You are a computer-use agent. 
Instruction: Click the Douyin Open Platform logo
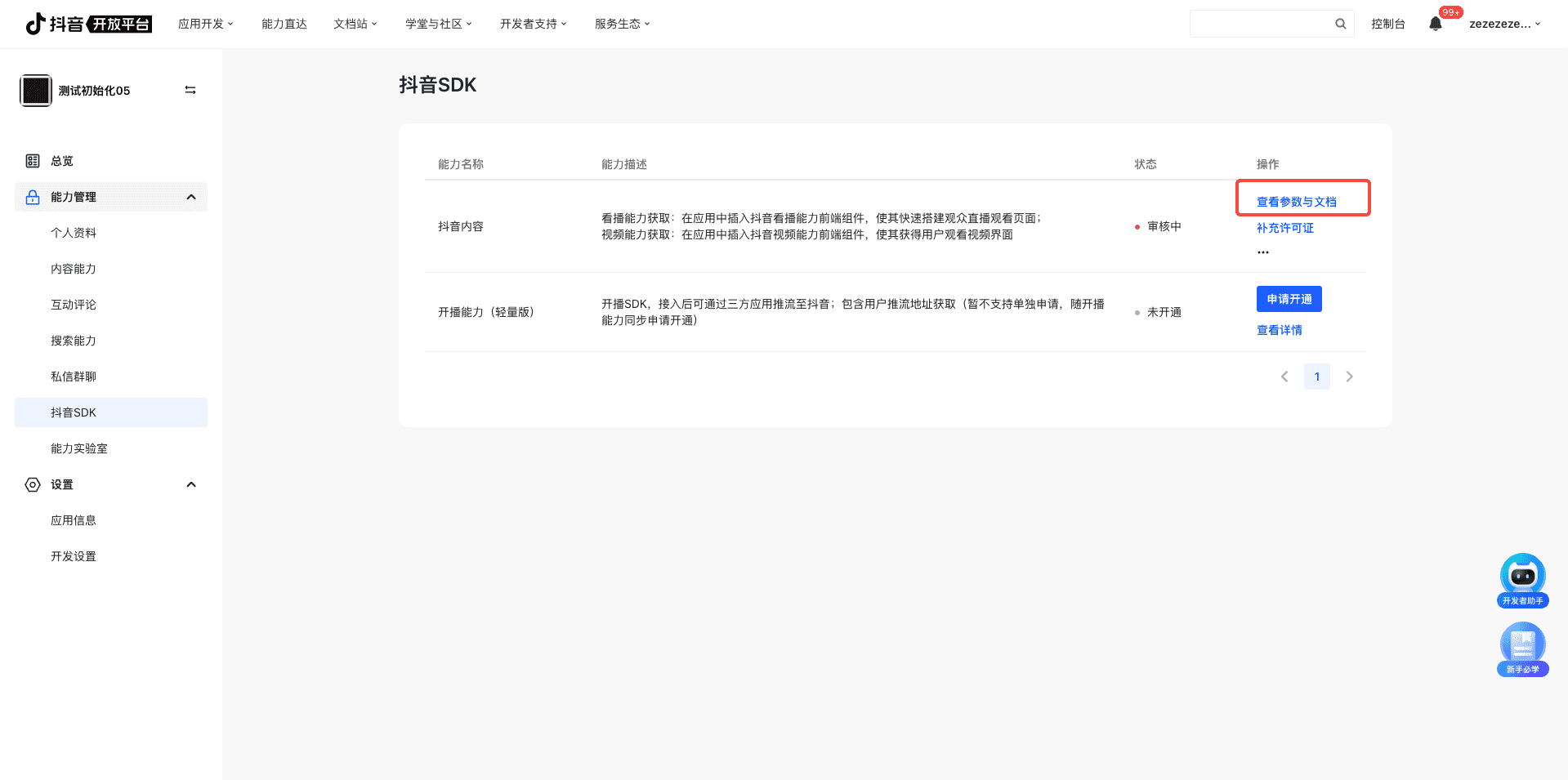[x=89, y=24]
